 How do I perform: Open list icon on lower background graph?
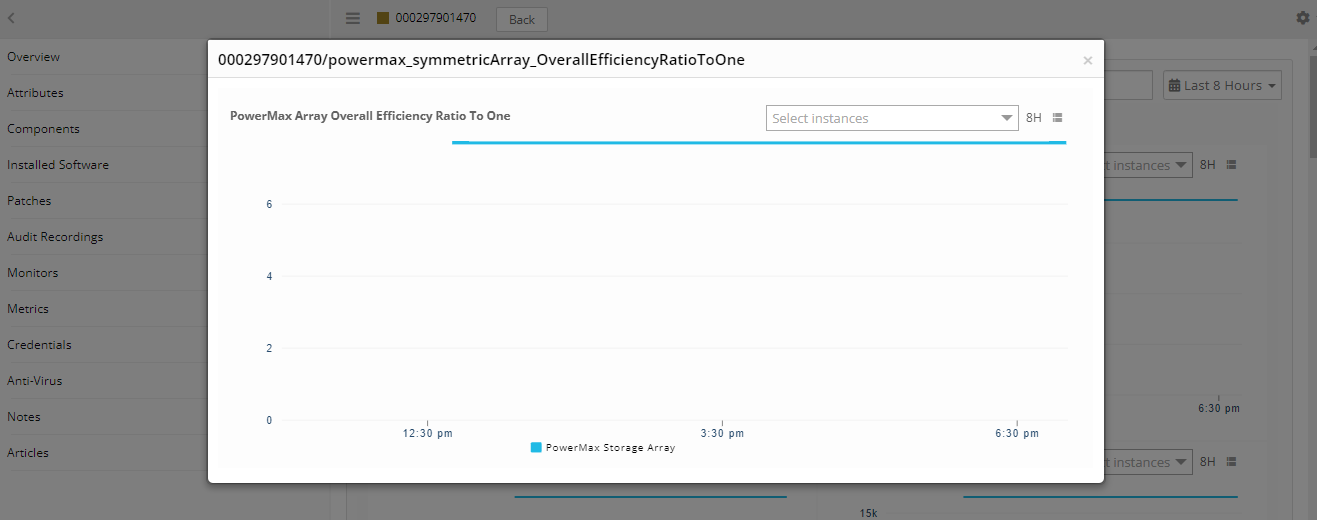click(x=1232, y=462)
